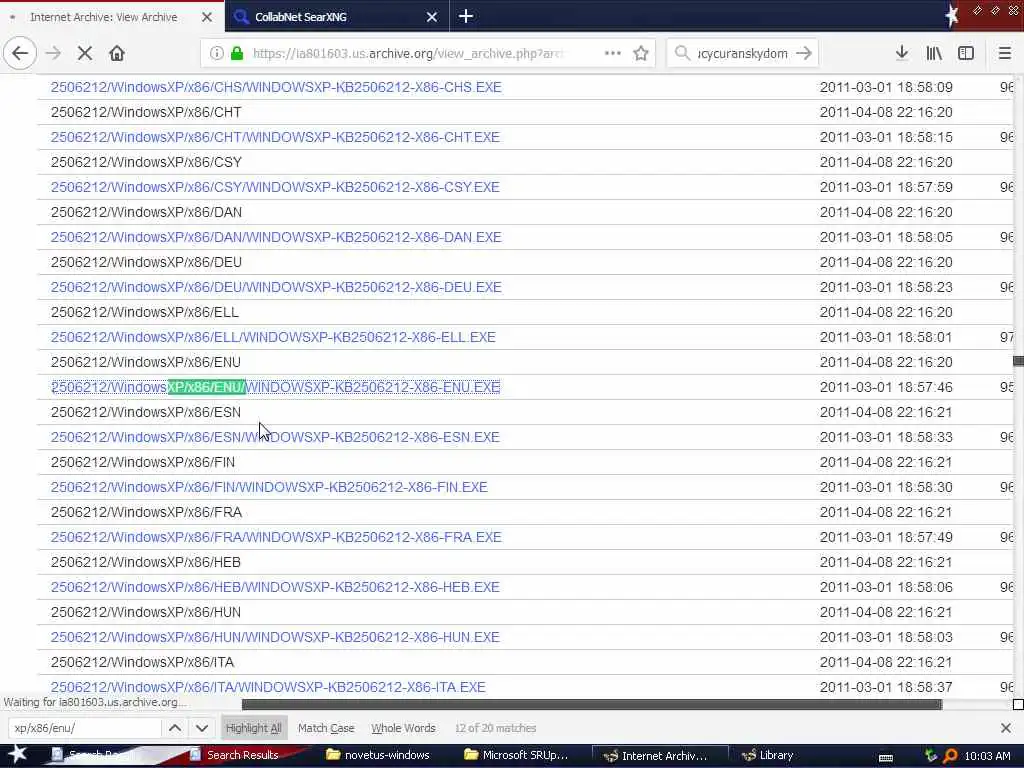Open WINDOWSXP-KB2506212-X86-DEU.EXE link

[x=276, y=287]
